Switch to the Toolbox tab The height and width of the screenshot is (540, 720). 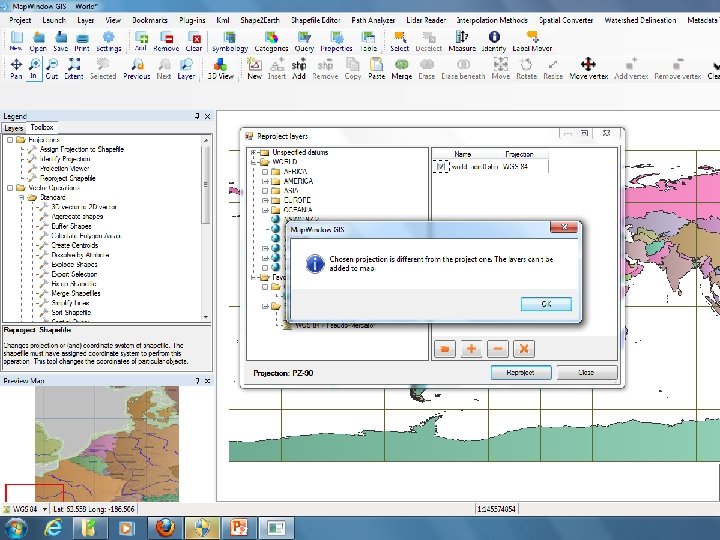(42, 127)
